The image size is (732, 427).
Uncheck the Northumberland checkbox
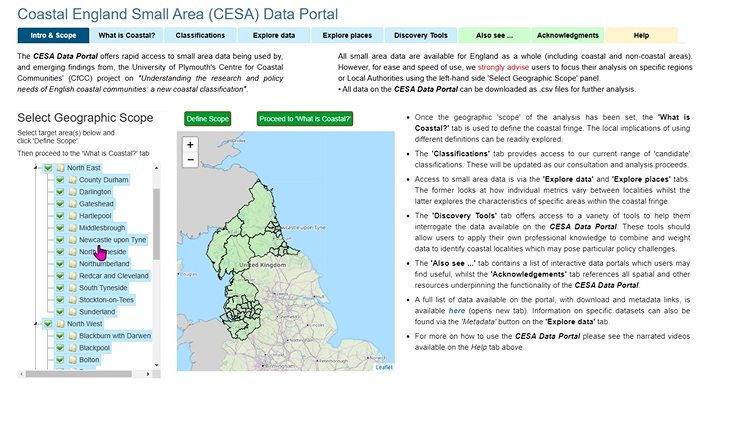click(x=60, y=264)
